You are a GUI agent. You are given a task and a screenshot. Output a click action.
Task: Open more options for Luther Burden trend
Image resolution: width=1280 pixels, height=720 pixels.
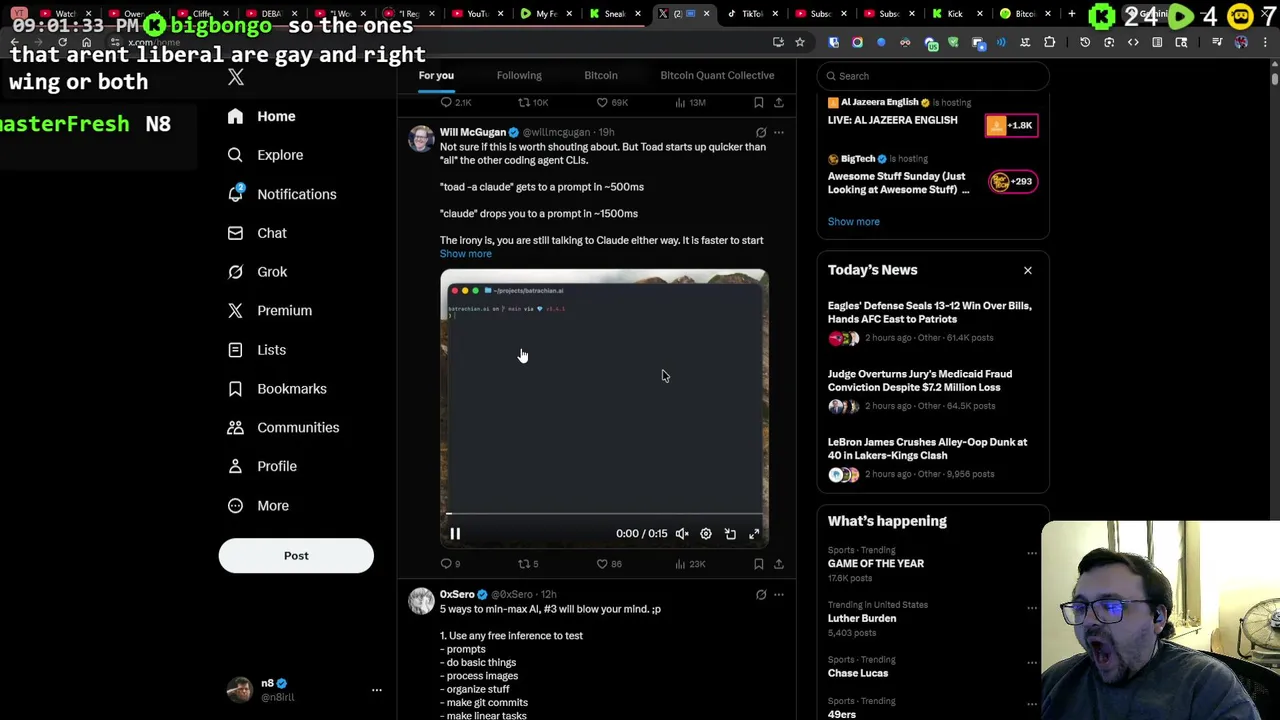(x=1031, y=608)
